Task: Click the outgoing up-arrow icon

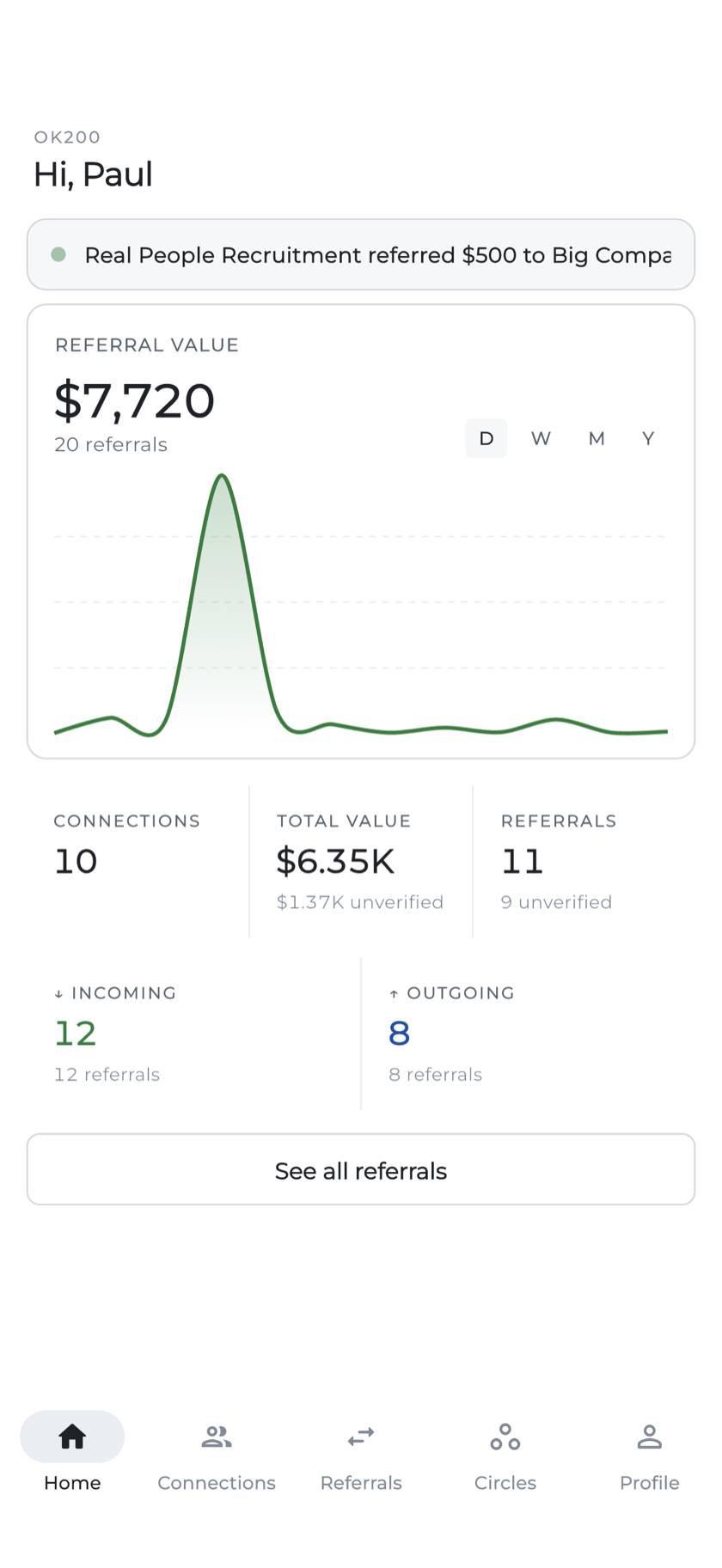Action: [394, 994]
